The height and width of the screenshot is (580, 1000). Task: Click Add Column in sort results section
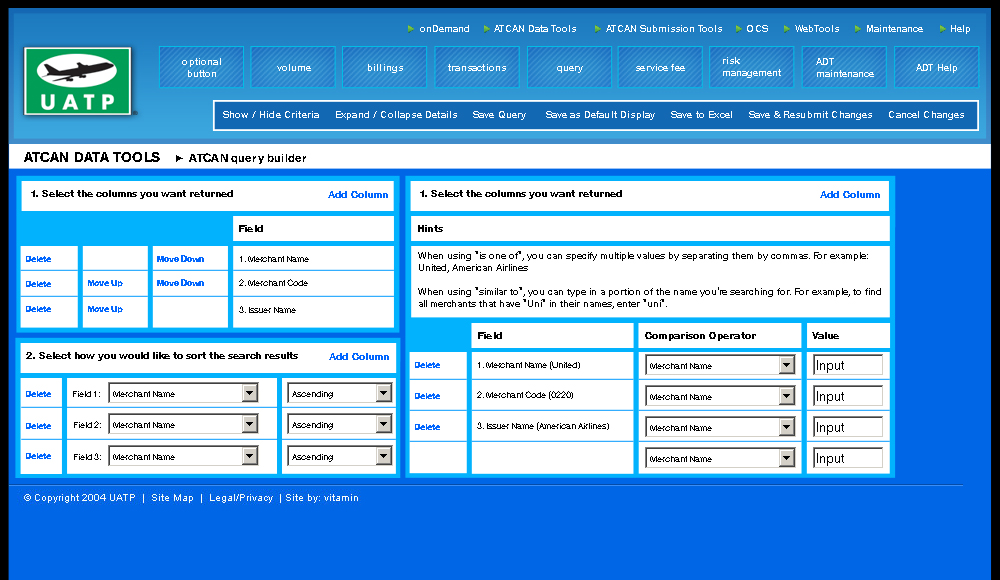(359, 357)
